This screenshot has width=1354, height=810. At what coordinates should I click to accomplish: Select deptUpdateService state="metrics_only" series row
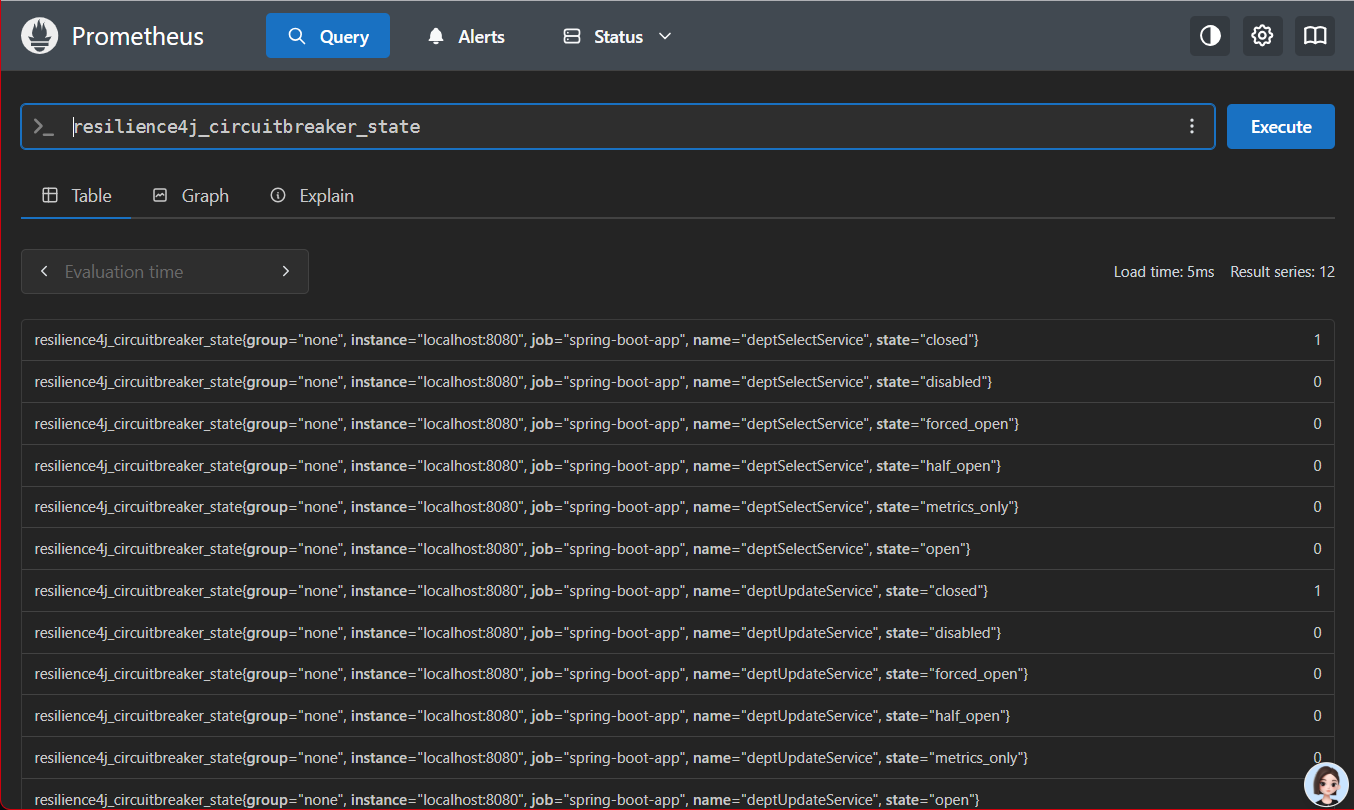coord(677,758)
